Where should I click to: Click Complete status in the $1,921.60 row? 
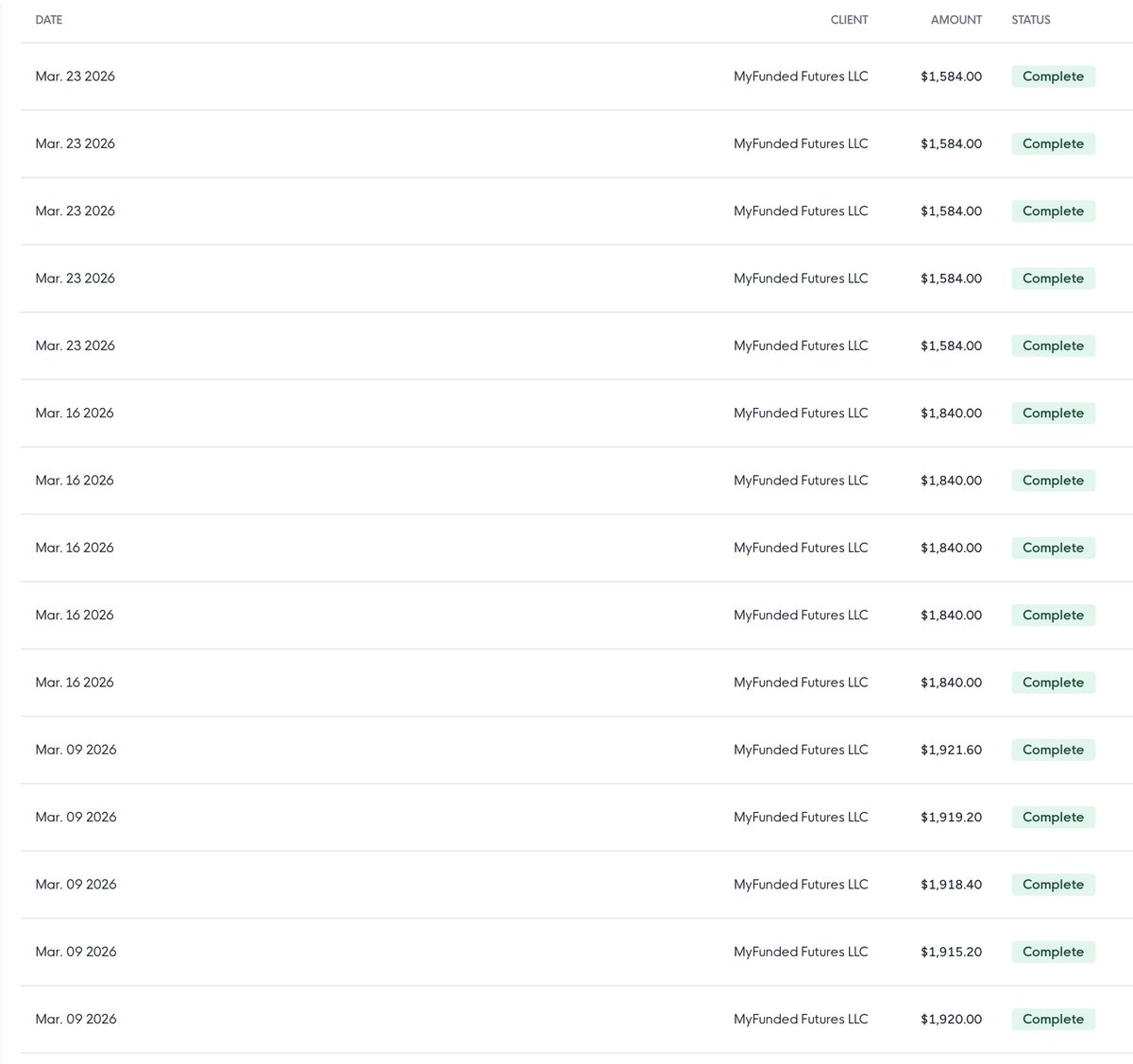click(1053, 750)
